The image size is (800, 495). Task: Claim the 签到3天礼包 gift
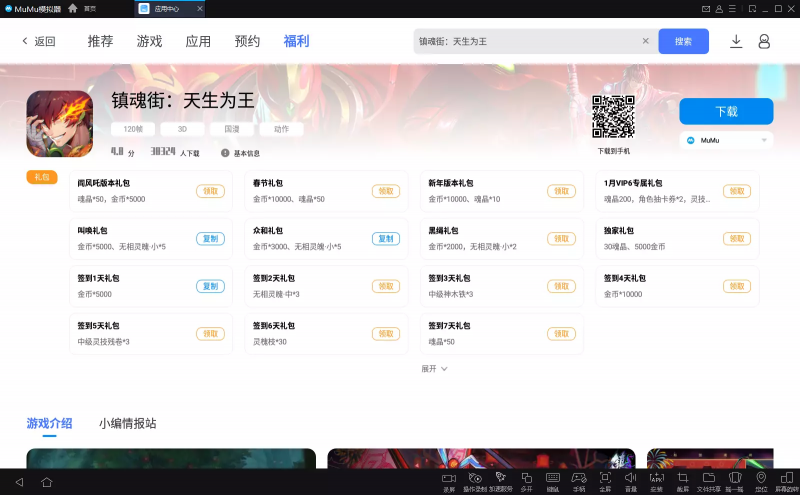(x=562, y=286)
